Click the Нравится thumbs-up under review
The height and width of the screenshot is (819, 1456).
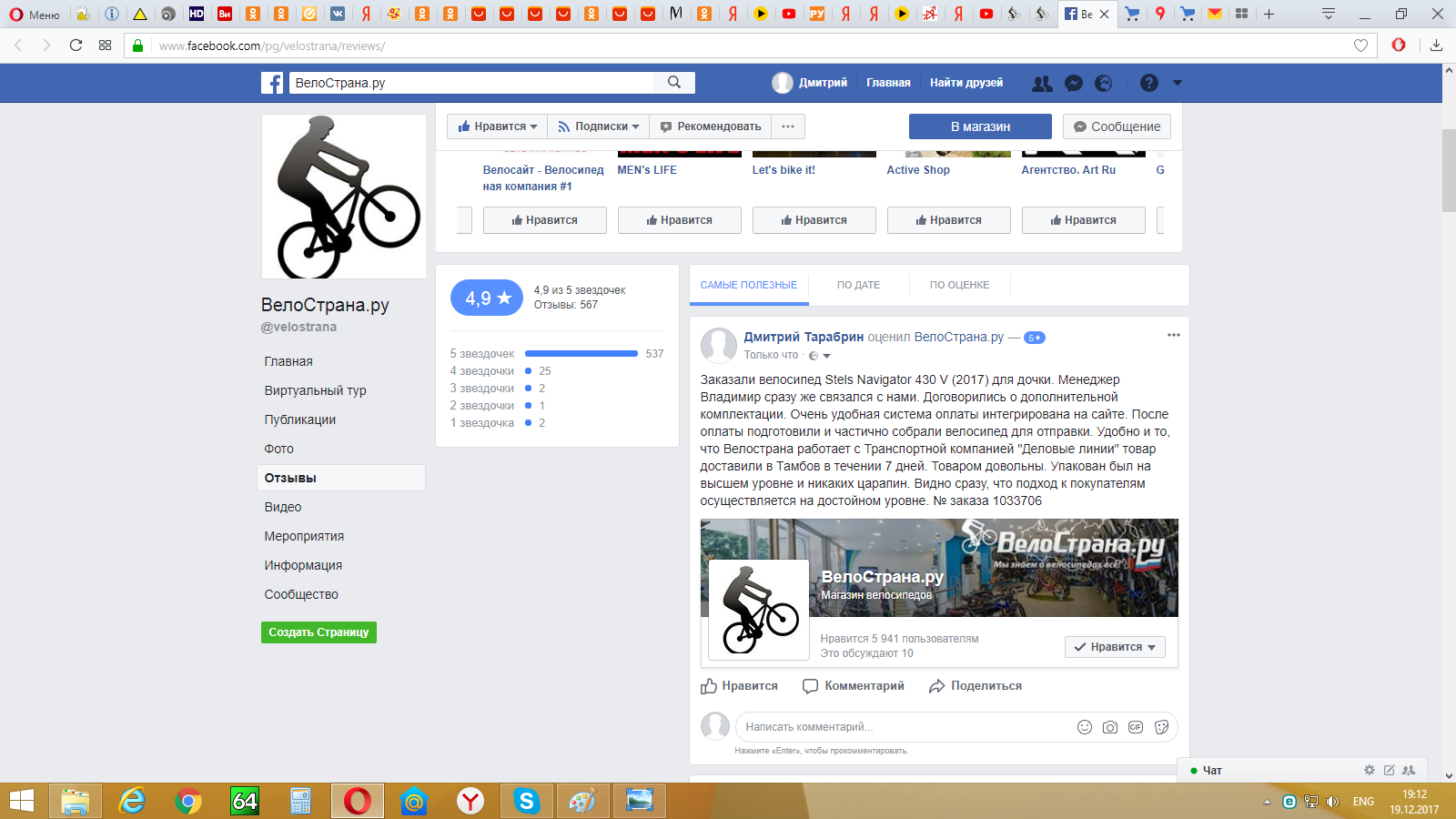(x=739, y=686)
